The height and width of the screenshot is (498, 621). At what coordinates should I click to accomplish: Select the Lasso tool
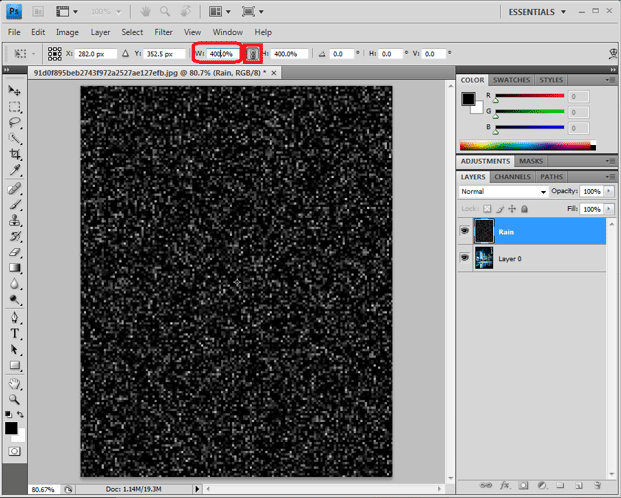point(15,123)
